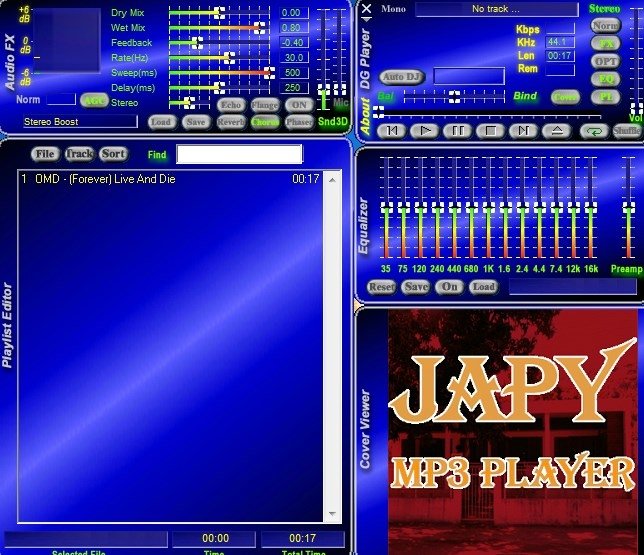Image resolution: width=644 pixels, height=555 pixels.
Task: Save the Equalizer preset
Action: point(416,287)
